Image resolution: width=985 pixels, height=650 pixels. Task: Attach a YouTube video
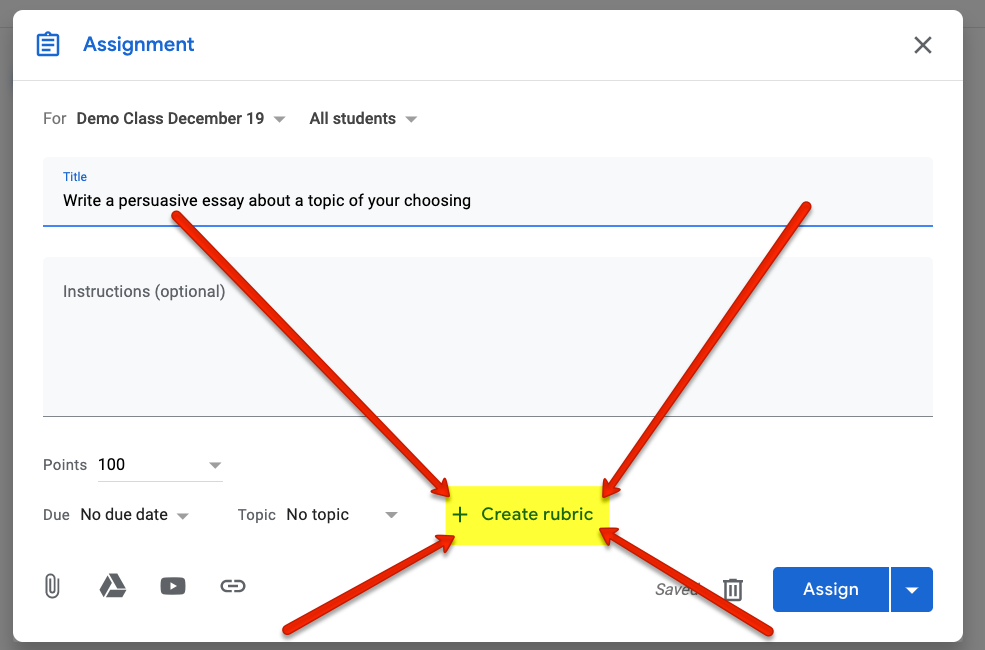172,586
